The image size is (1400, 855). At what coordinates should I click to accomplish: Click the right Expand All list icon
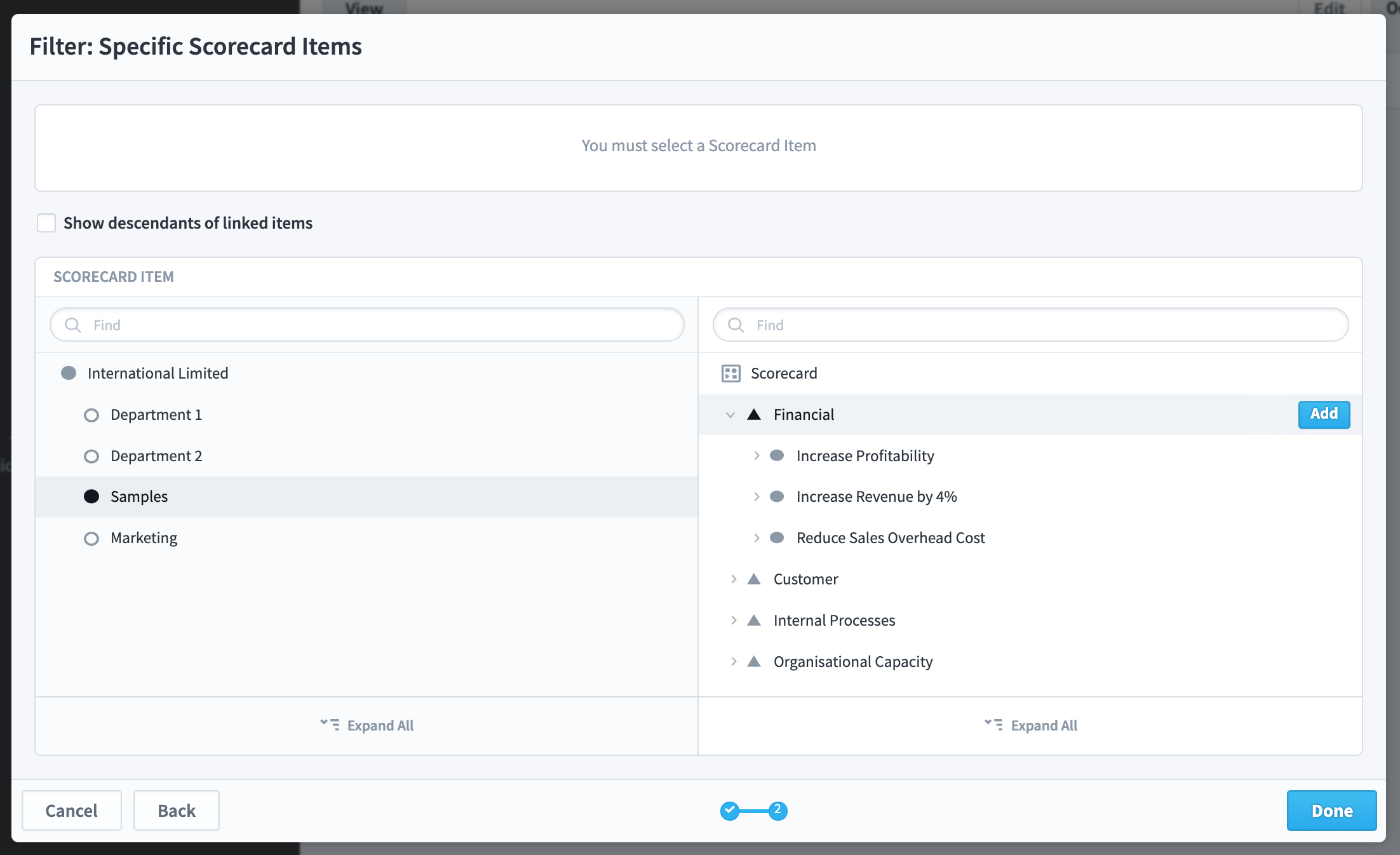point(993,725)
